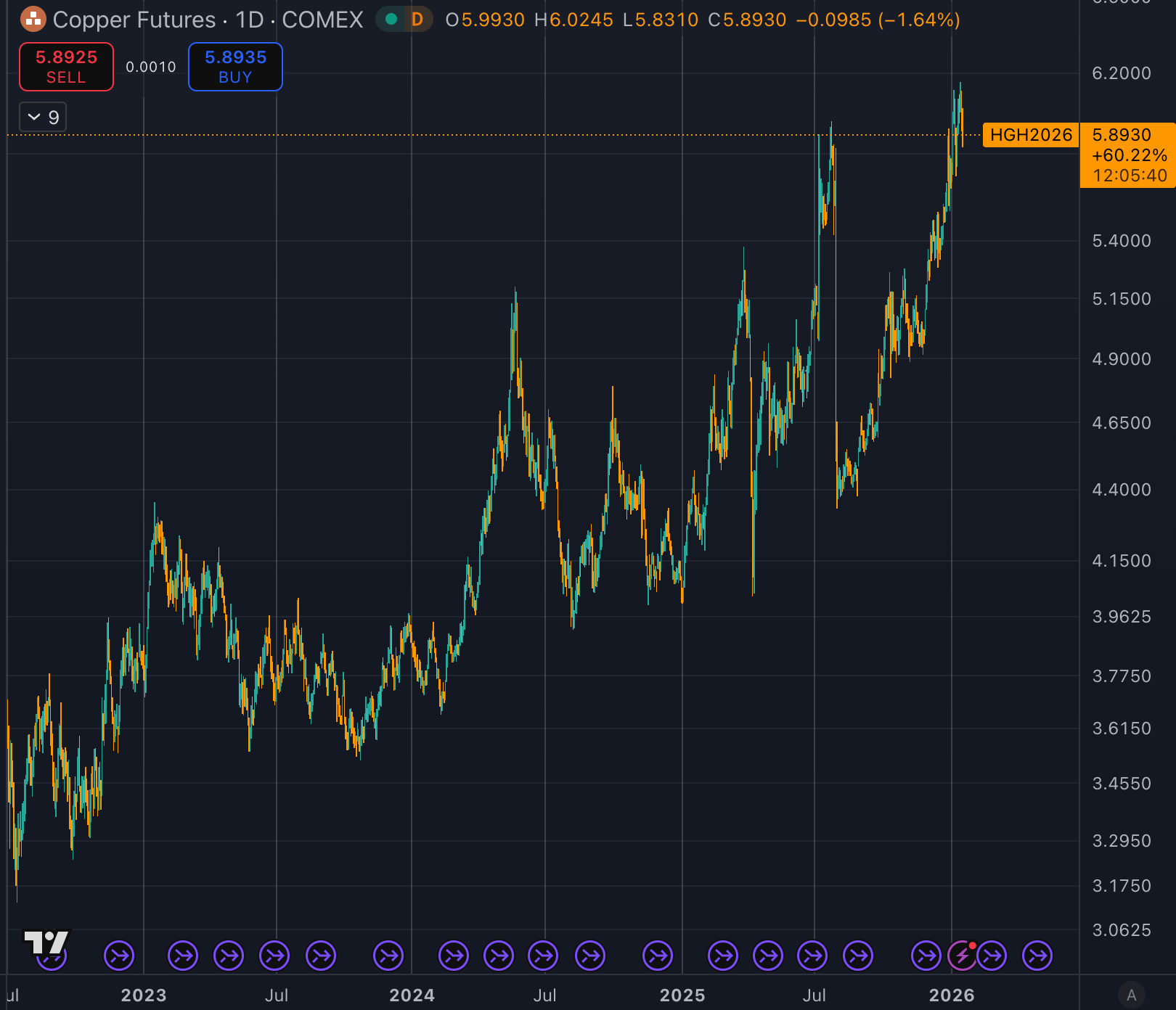Click the 3.2950 price axis label
The width and height of the screenshot is (1176, 1010).
coord(1122,841)
